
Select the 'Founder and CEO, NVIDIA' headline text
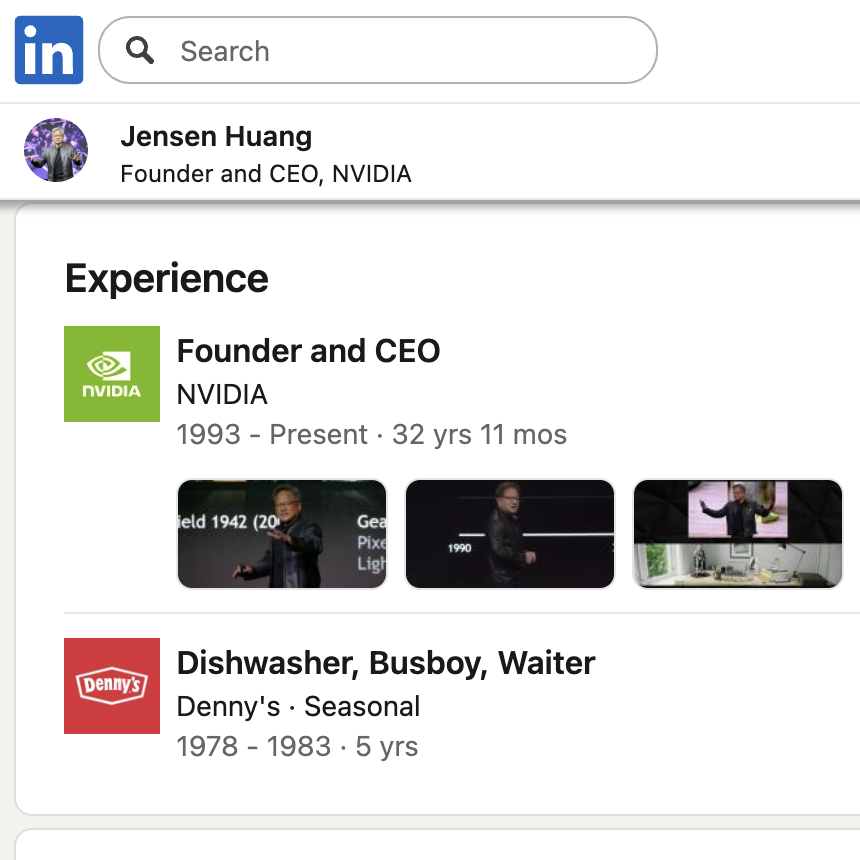pyautogui.click(x=266, y=174)
